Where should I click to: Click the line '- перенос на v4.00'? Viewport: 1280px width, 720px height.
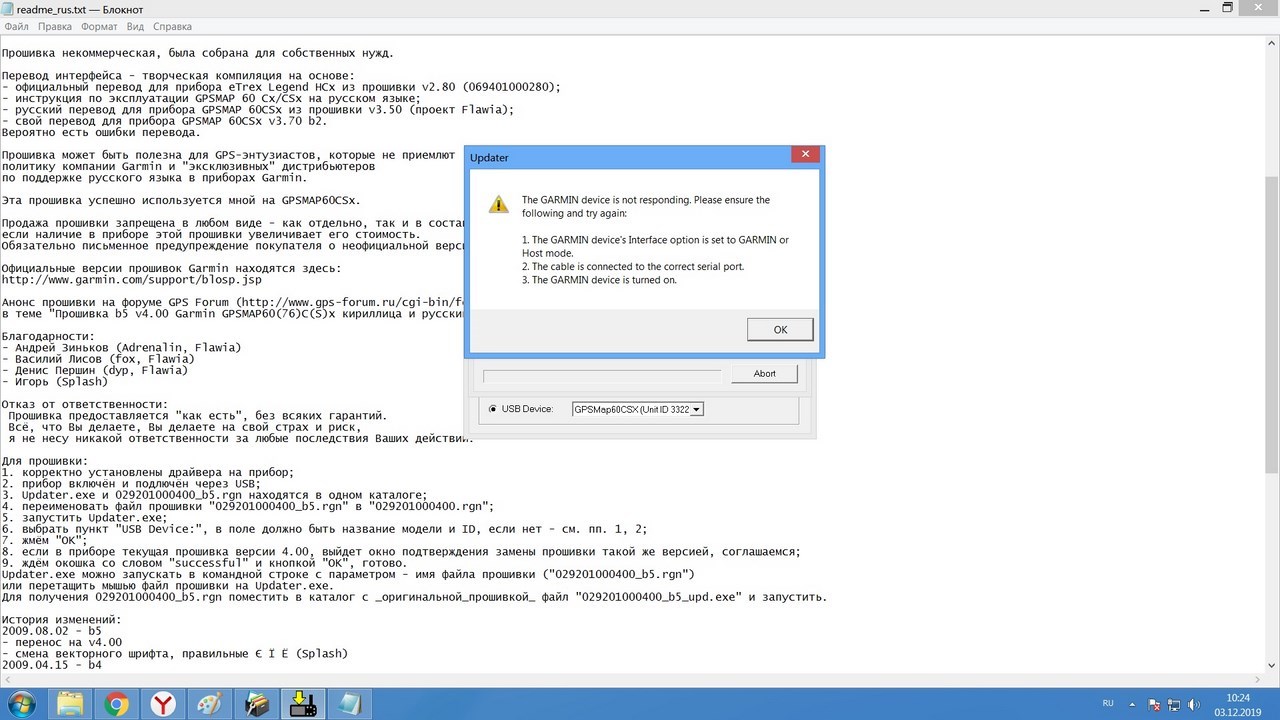tap(61, 642)
